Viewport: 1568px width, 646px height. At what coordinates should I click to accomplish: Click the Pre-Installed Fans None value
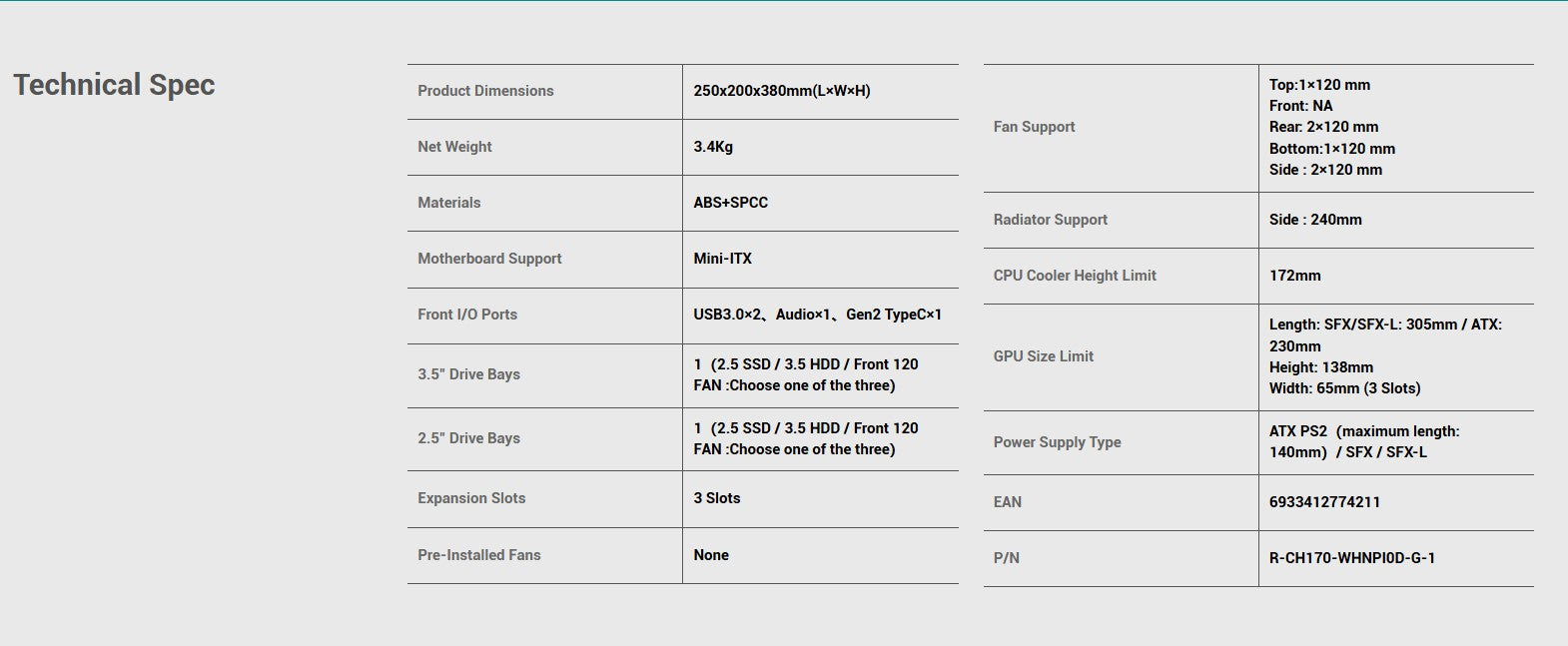click(711, 555)
